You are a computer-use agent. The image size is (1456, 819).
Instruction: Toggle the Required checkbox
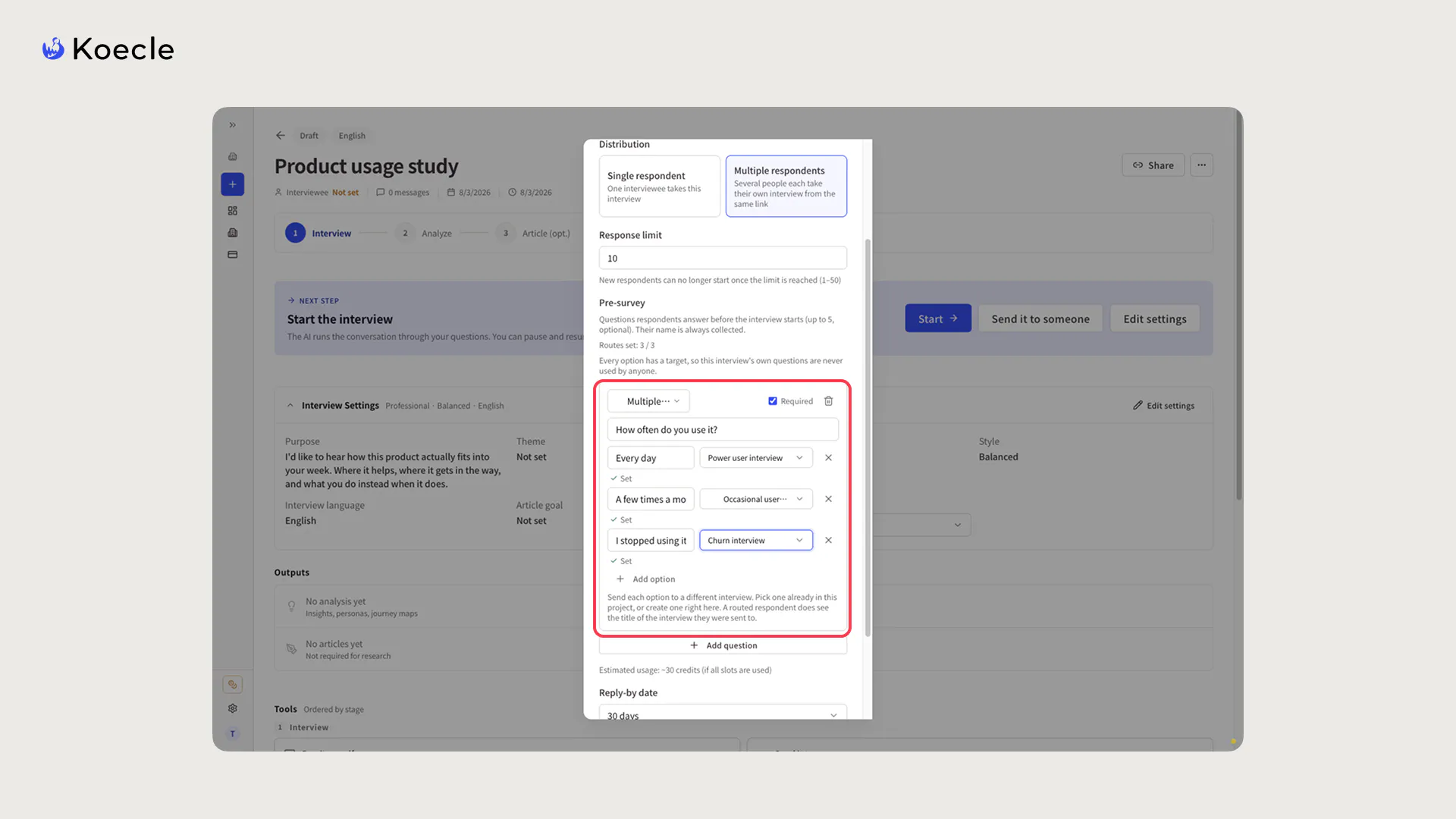coord(773,401)
